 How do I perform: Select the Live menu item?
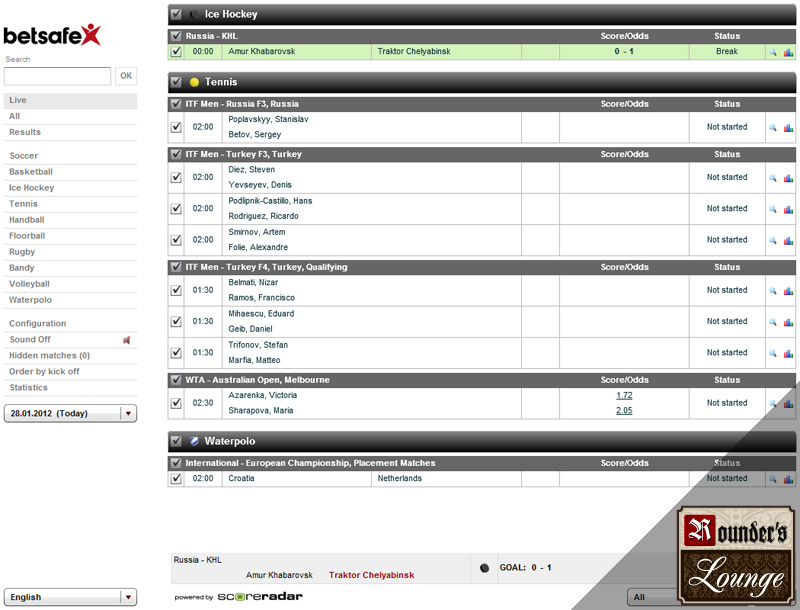(70, 100)
